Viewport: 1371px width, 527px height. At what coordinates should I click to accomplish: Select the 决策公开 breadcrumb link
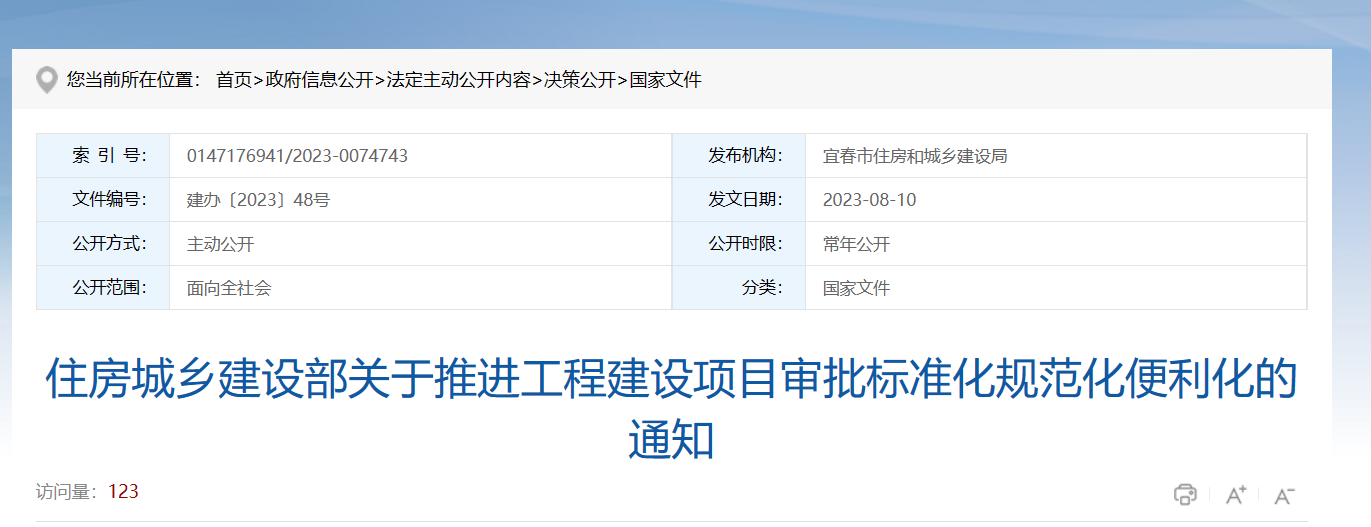tap(580, 80)
